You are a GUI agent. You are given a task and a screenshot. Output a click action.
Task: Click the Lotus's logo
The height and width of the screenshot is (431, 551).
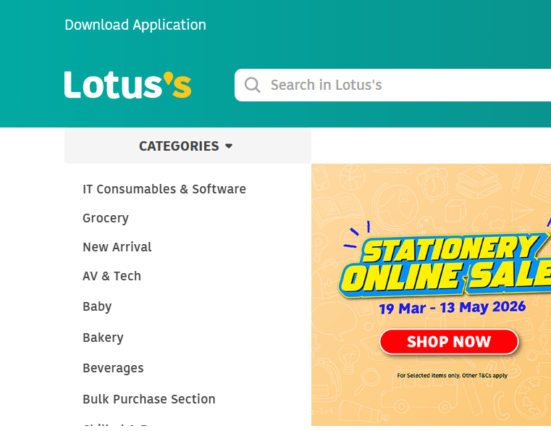point(128,85)
